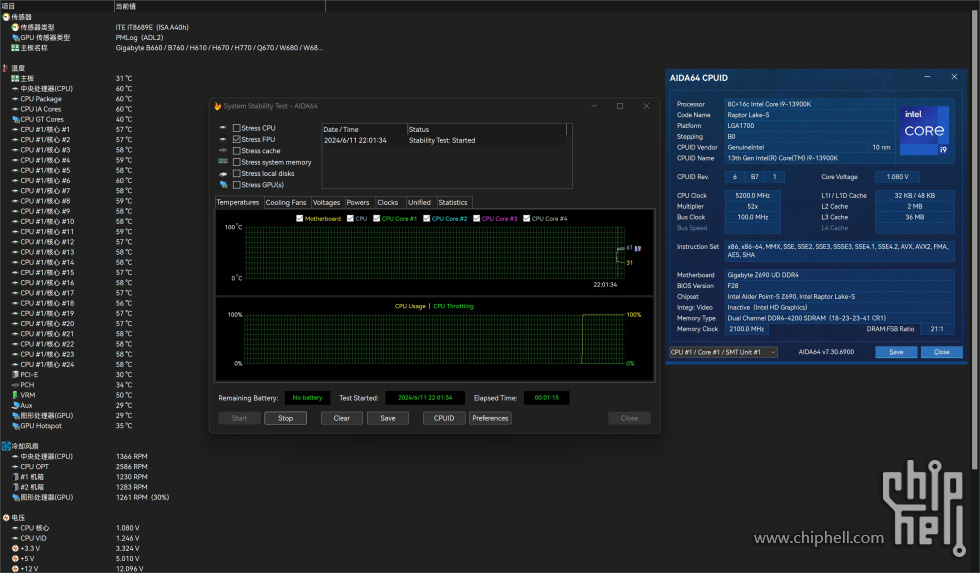This screenshot has width=980, height=573.
Task: Click Save in the System Stability Test window
Action: pyautogui.click(x=388, y=418)
